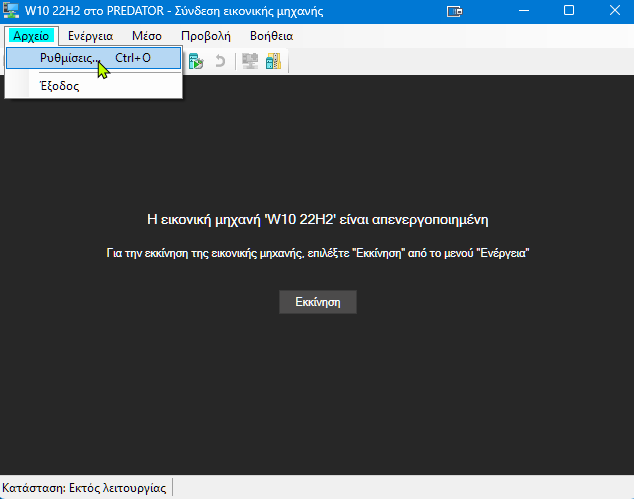
Task: Open the Προβολή menu
Action: (x=206, y=36)
